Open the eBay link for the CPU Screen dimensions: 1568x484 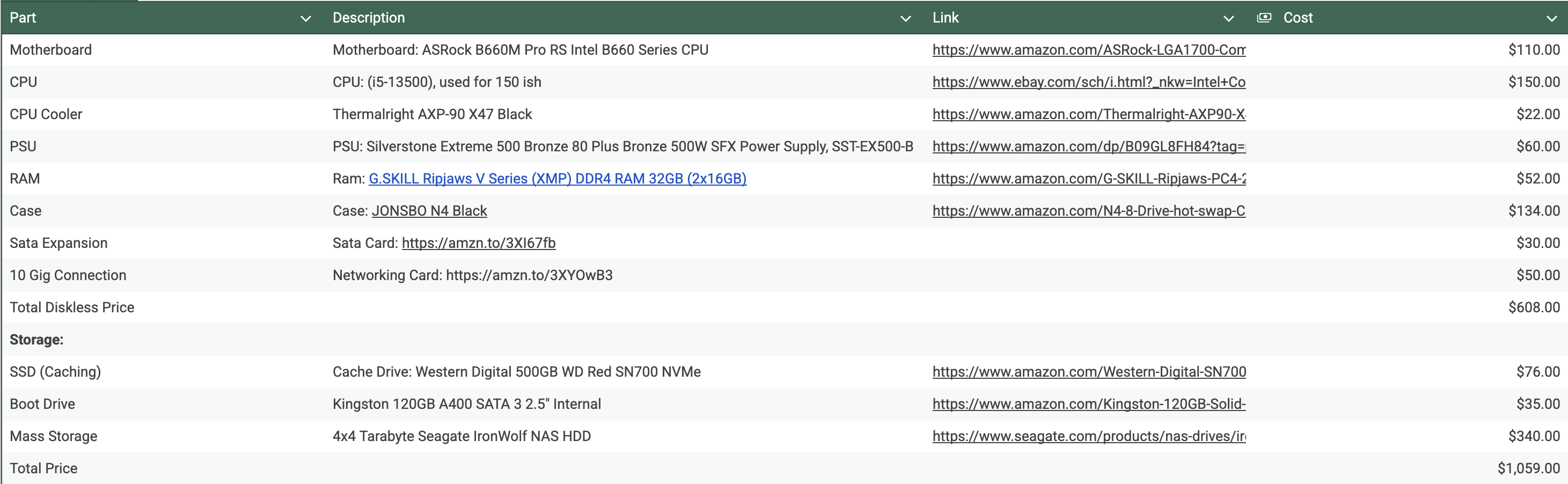(1089, 82)
